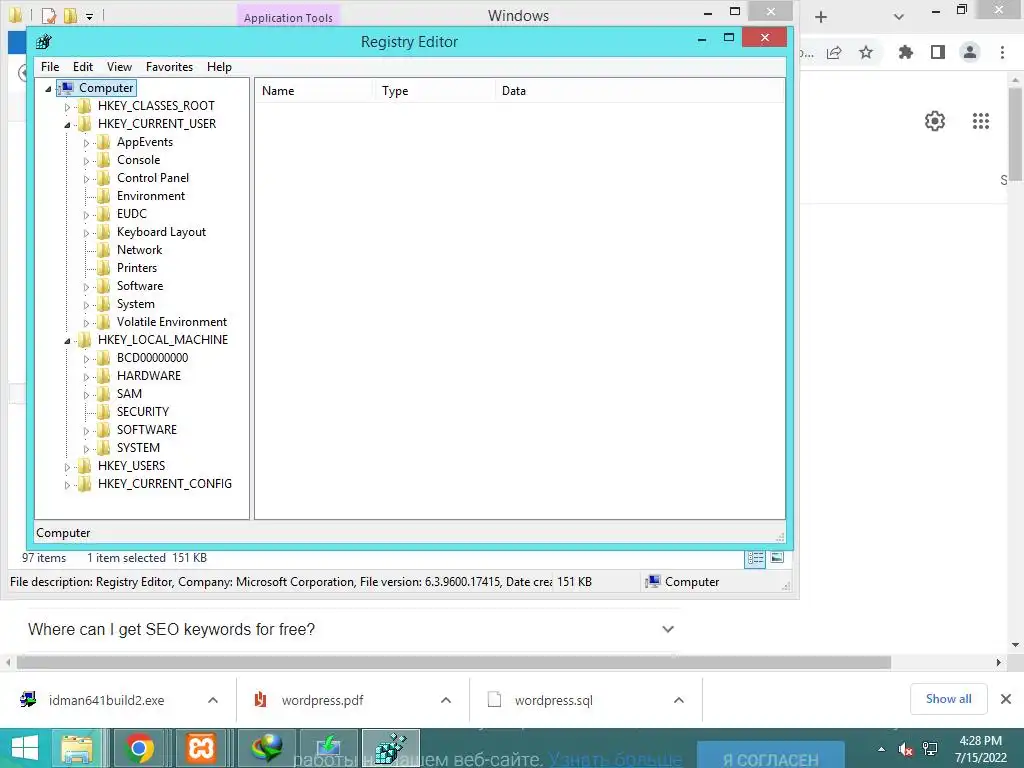
Task: Click the HARDWARE key folder icon
Action: click(x=103, y=376)
